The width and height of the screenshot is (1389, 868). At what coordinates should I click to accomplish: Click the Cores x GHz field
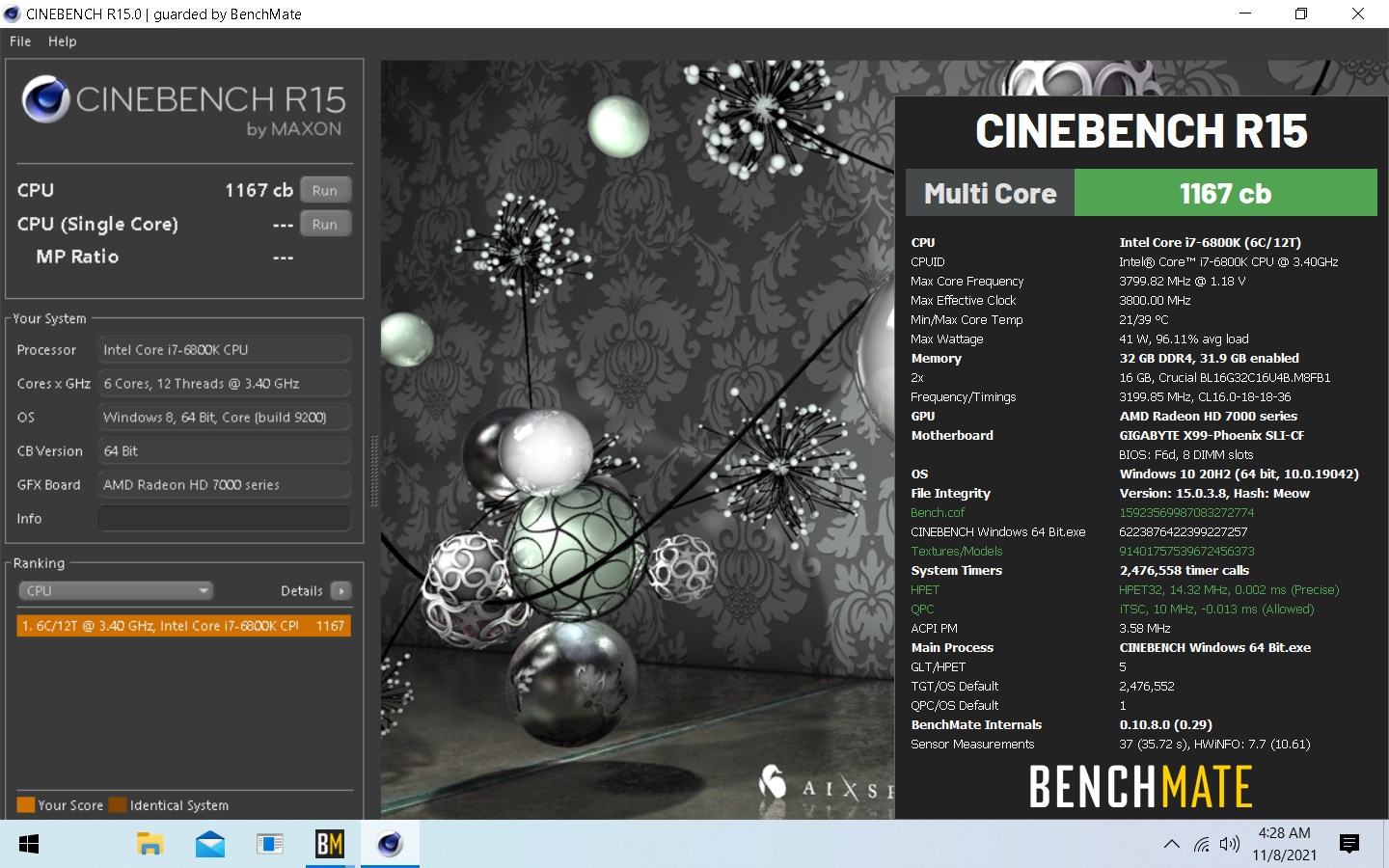coord(224,384)
